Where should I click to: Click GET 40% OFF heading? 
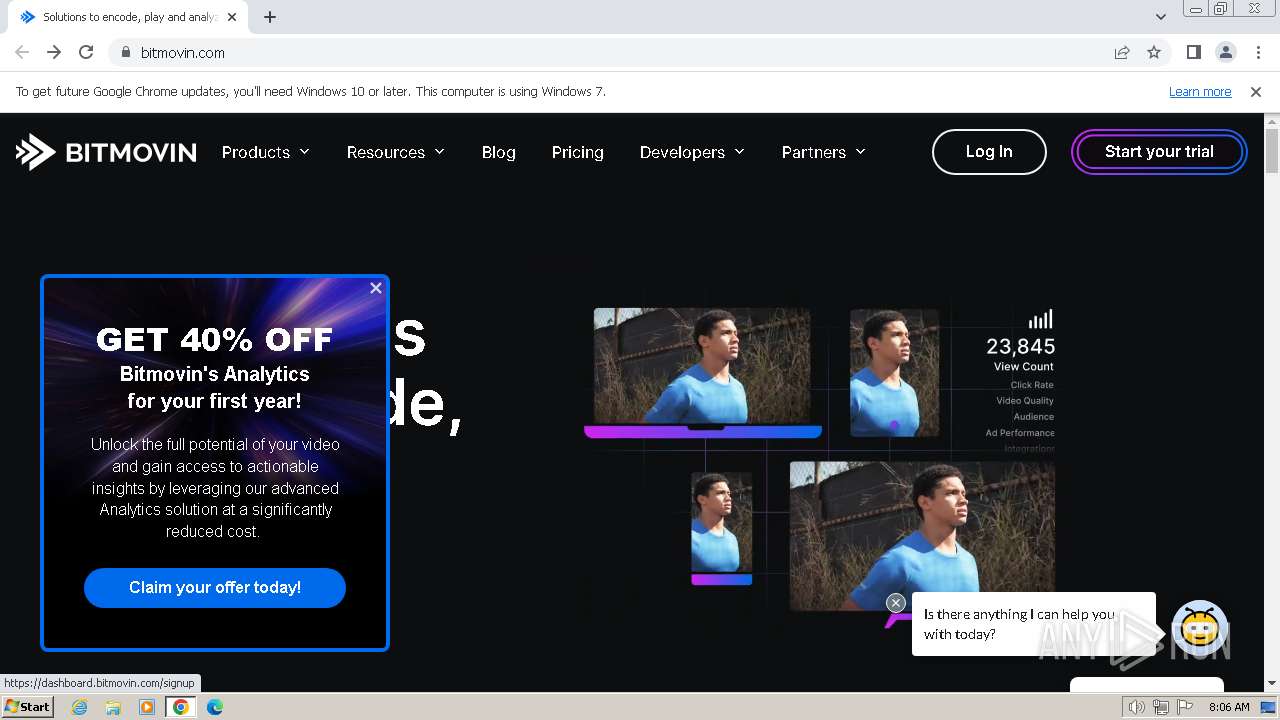tap(214, 340)
